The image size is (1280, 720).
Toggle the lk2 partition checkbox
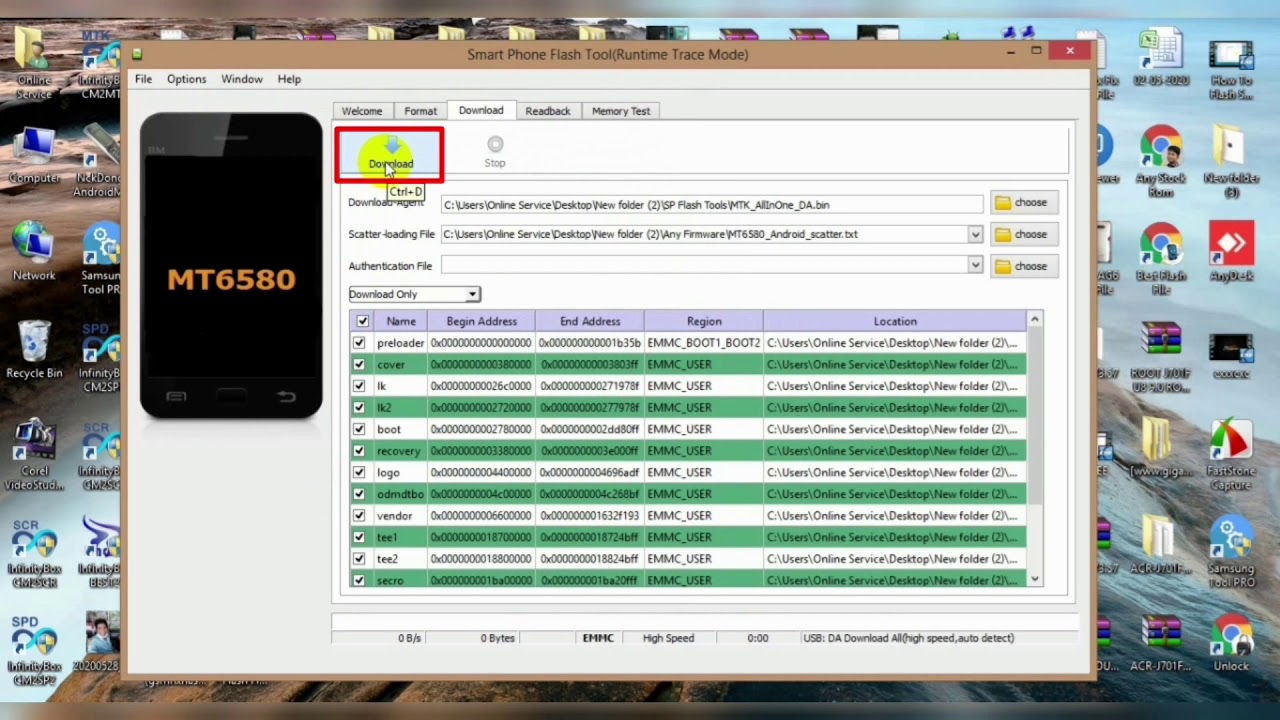coord(359,407)
